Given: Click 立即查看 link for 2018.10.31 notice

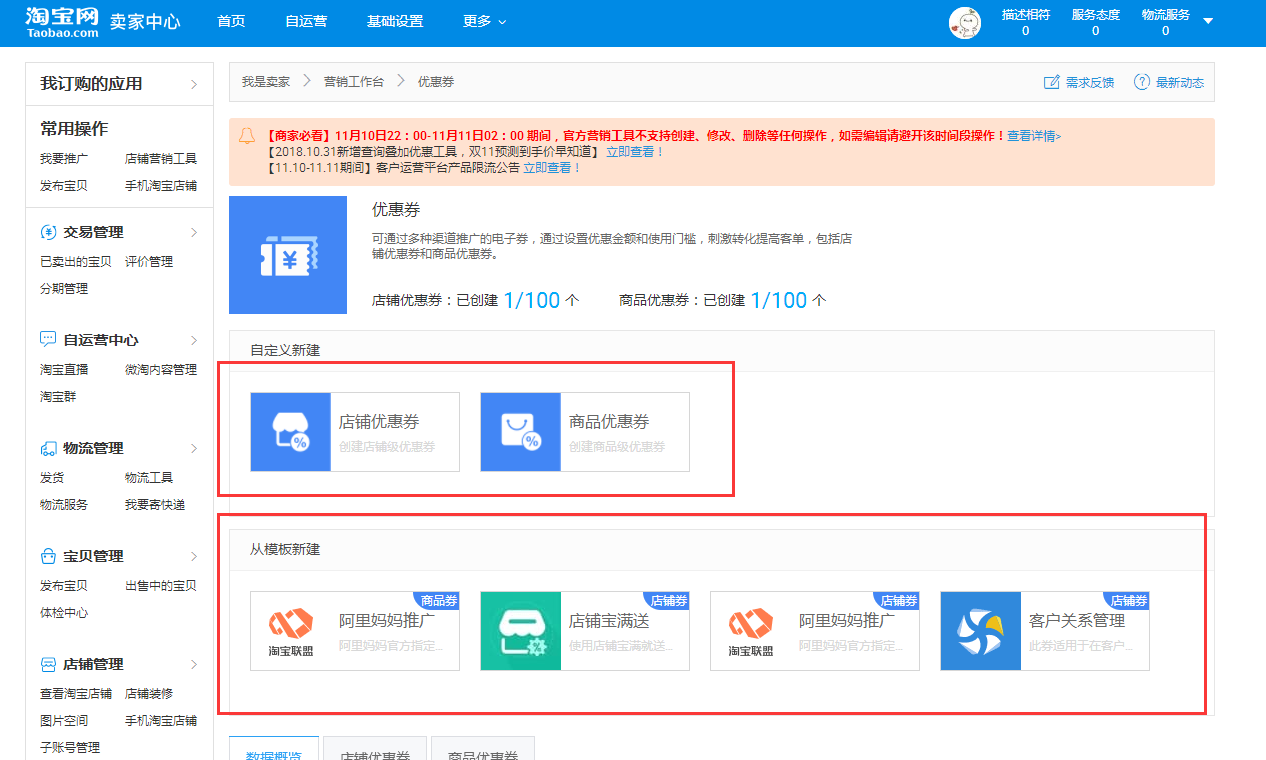Looking at the screenshot, I should click(635, 152).
